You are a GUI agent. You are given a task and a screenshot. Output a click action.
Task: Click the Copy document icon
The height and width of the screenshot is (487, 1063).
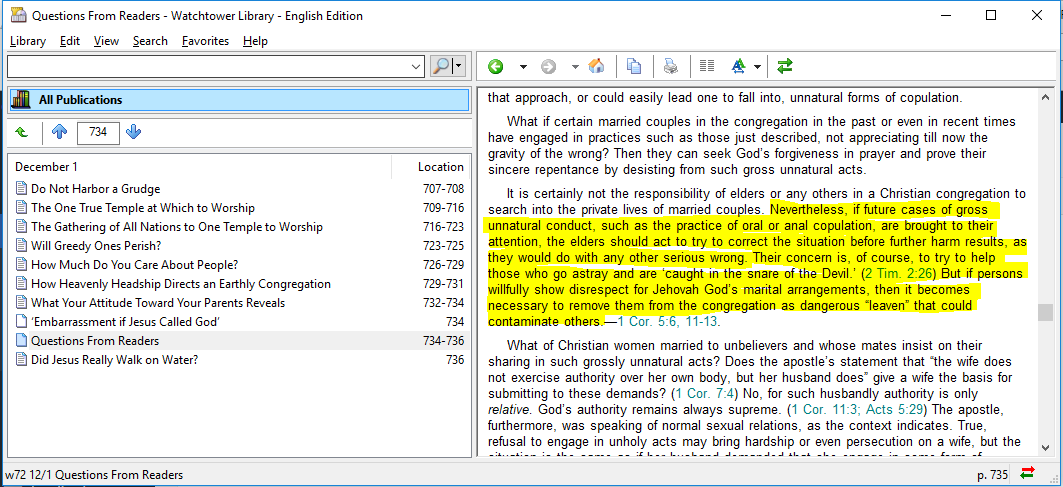pos(634,67)
